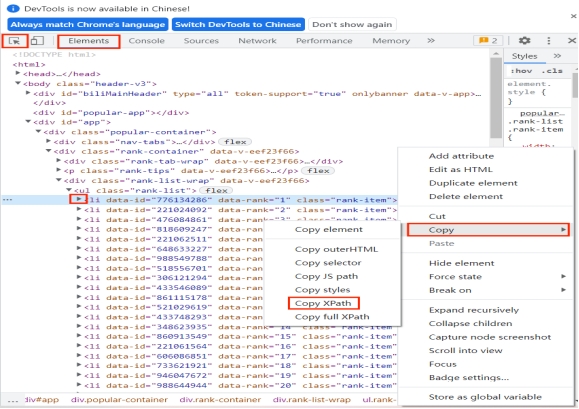
Task: Open the Sources tab
Action: [201, 41]
